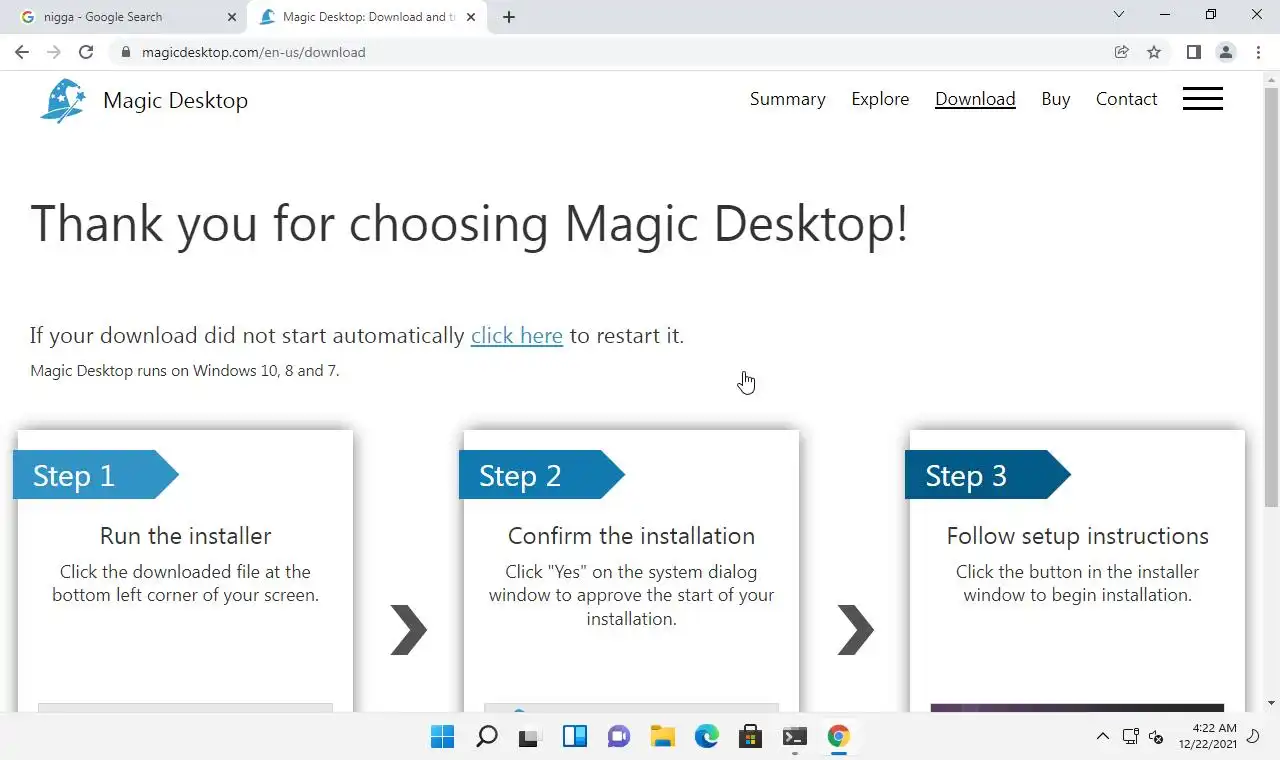Open the taskbar Search icon

coord(487,737)
